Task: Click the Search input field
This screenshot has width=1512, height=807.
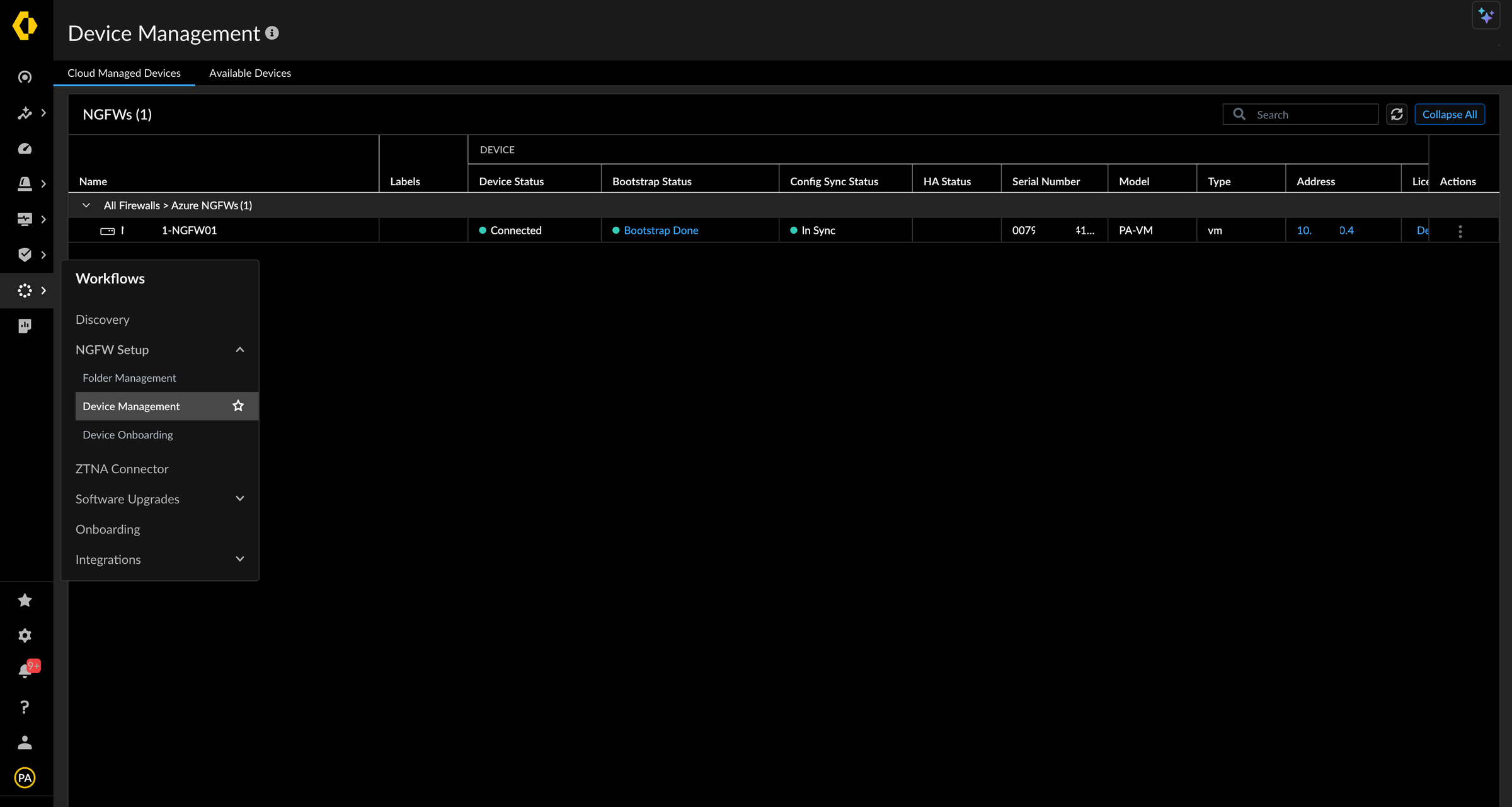Action: click(1313, 115)
